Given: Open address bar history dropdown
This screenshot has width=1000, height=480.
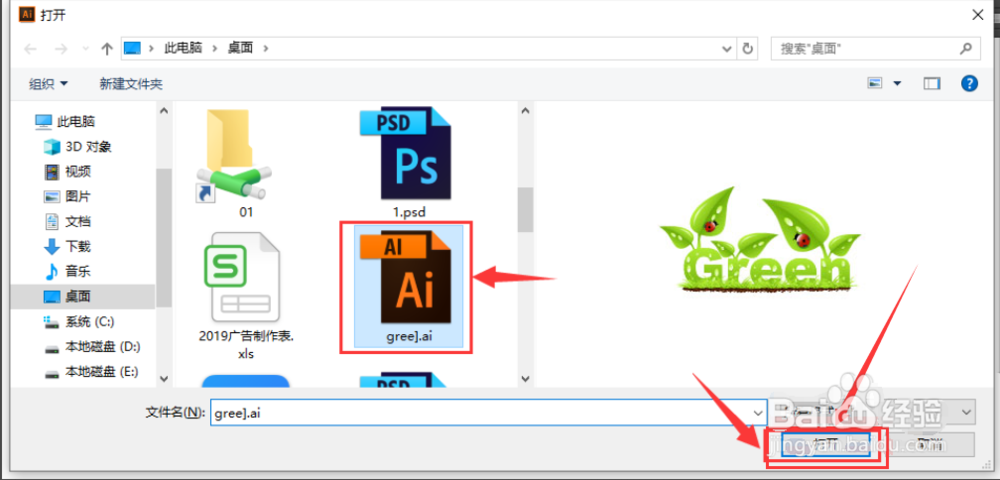Looking at the screenshot, I should coord(726,48).
